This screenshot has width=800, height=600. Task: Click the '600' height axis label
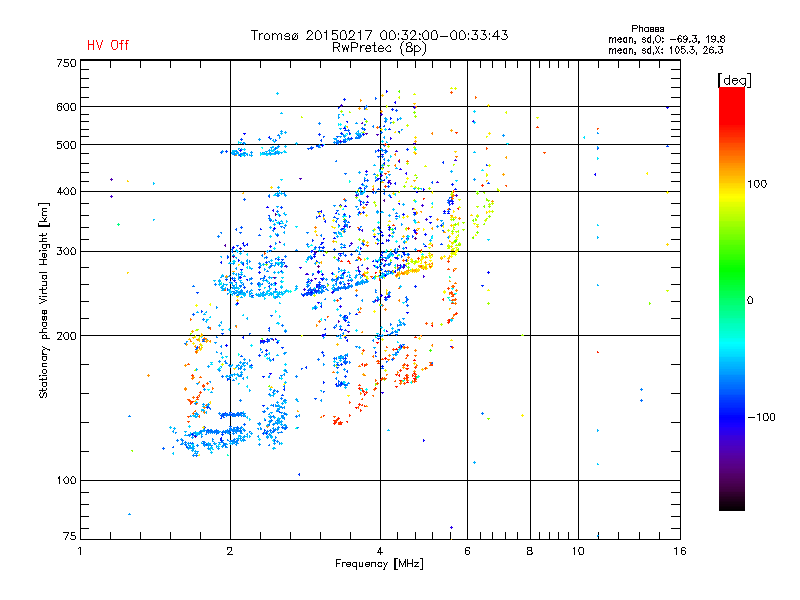tap(67, 107)
